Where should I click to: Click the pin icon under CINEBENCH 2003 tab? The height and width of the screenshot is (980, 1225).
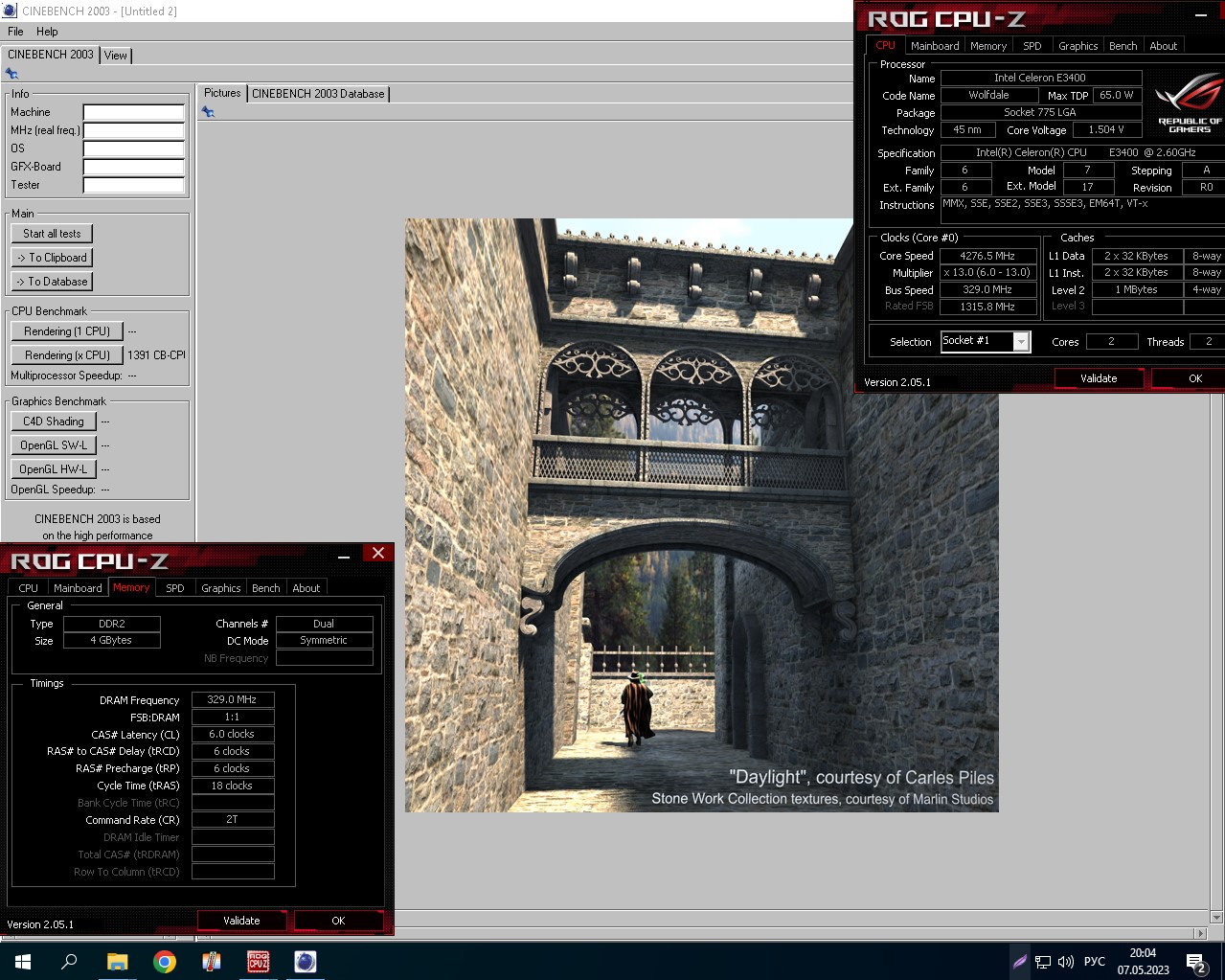click(x=11, y=74)
